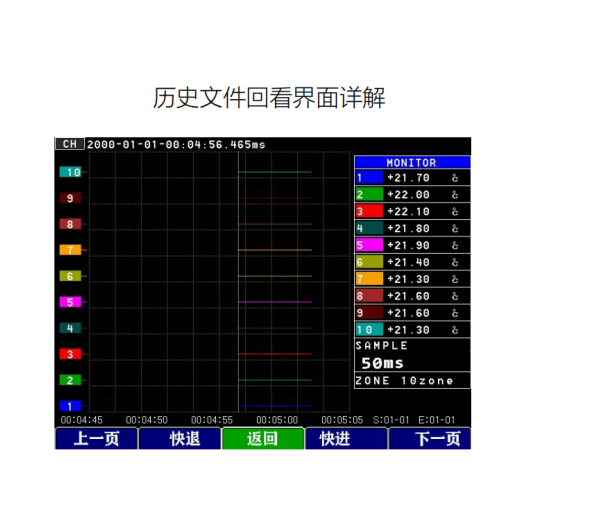
Task: Click the 00:05:00 time axis label
Action: pos(277,420)
